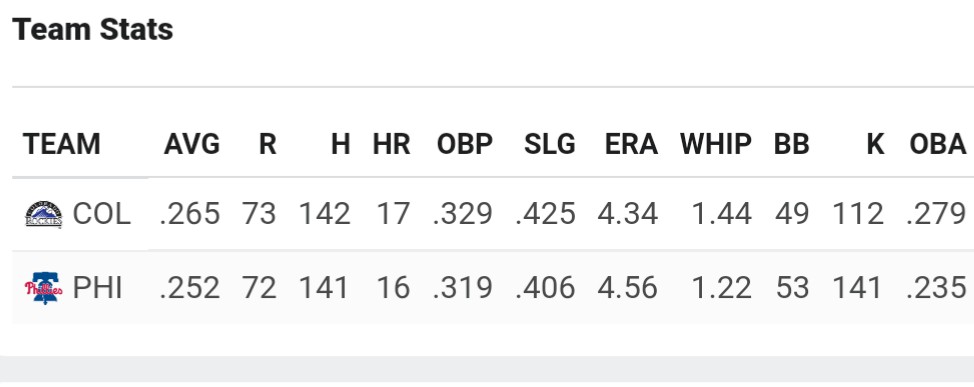Open the PHI team link
Screen dimensions: 974x387
pos(97,288)
